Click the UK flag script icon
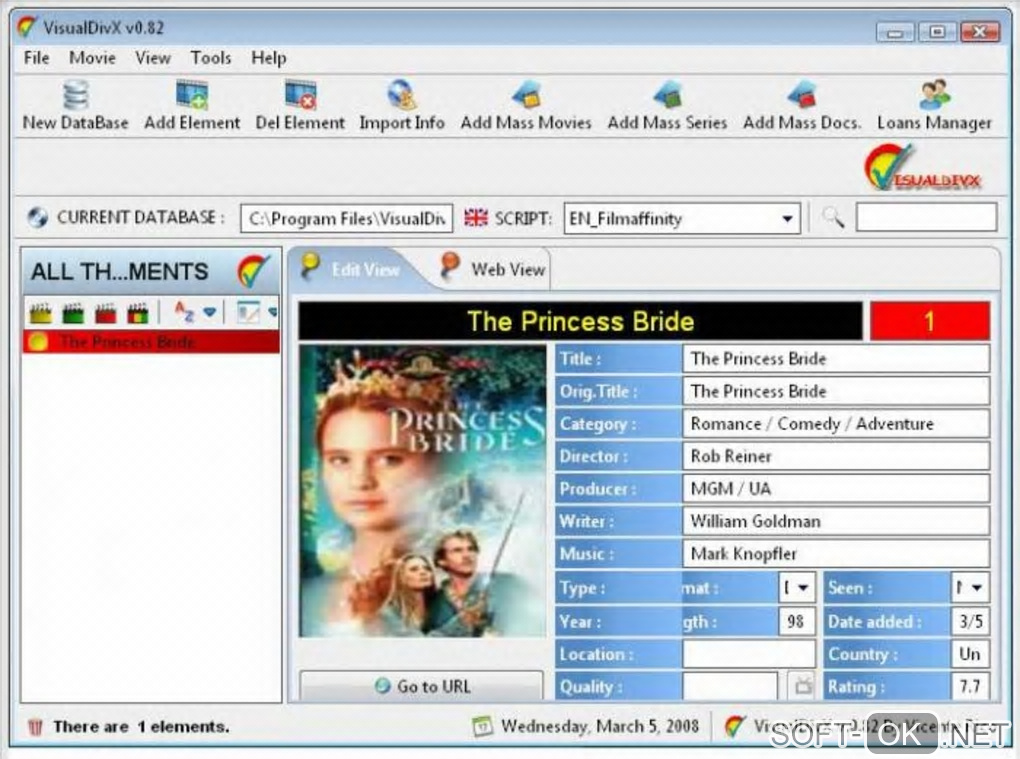Image resolution: width=1020 pixels, height=759 pixels. tap(476, 217)
